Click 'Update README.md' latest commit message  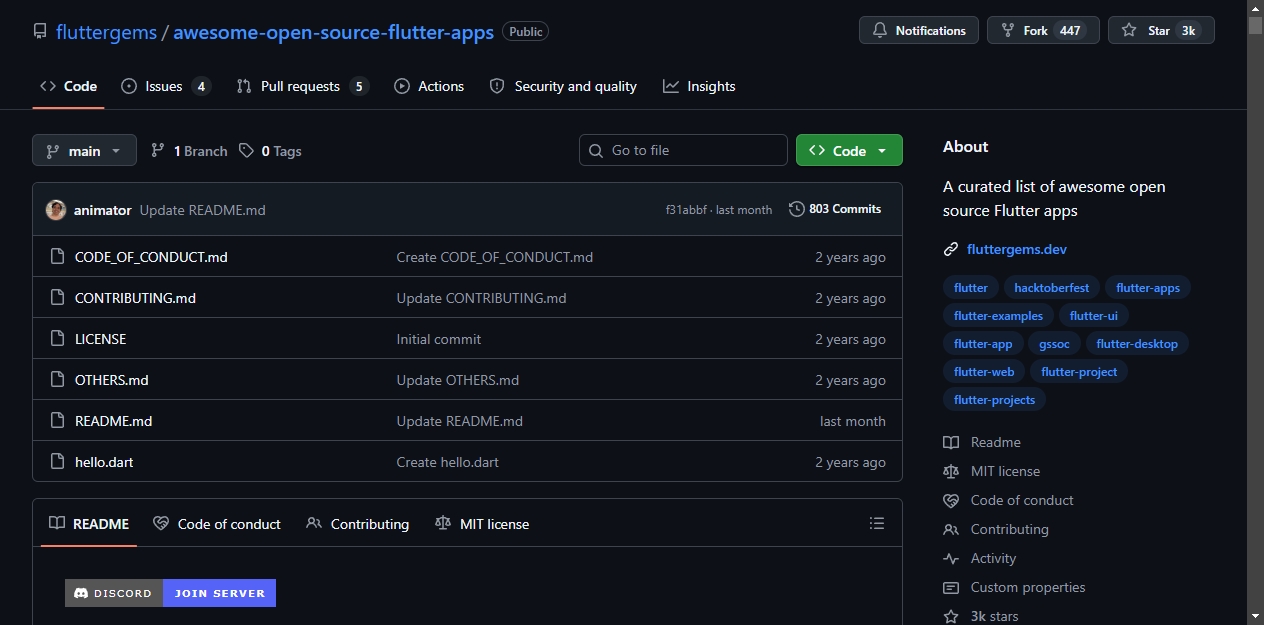203,210
